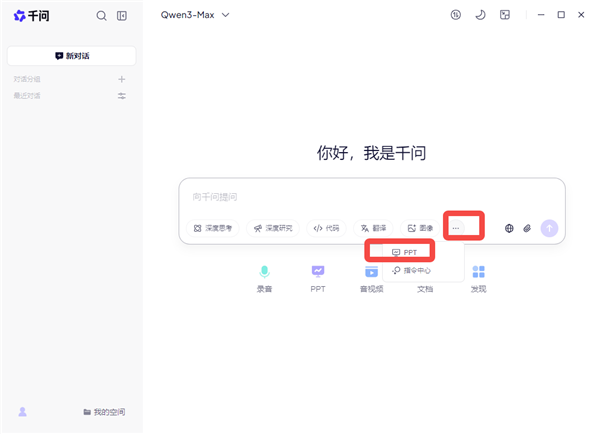Close the Qianwen window
The image size is (600, 434).
[x=581, y=15]
